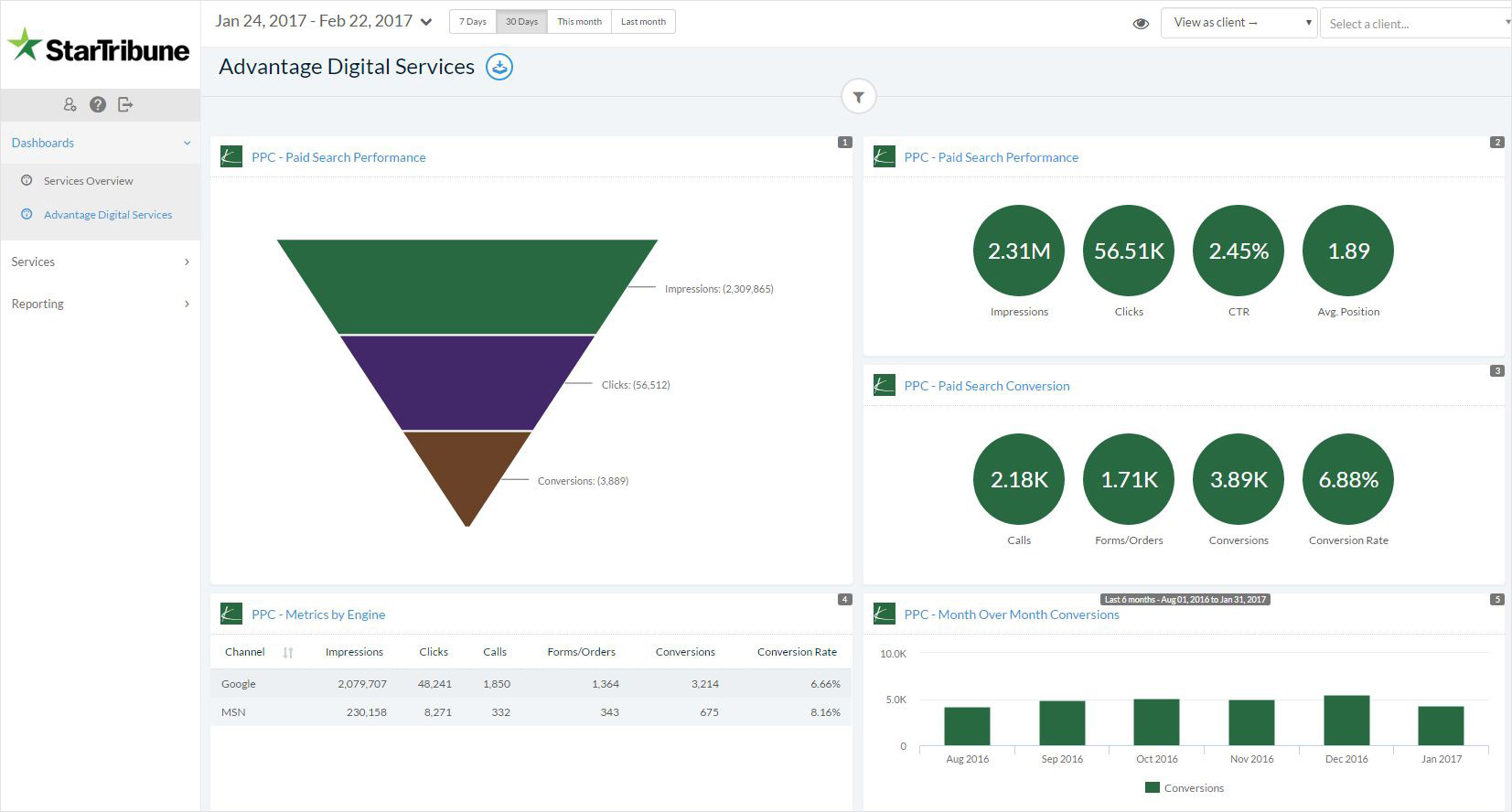Toggle Conversions series in chart legend

pyautogui.click(x=1185, y=788)
